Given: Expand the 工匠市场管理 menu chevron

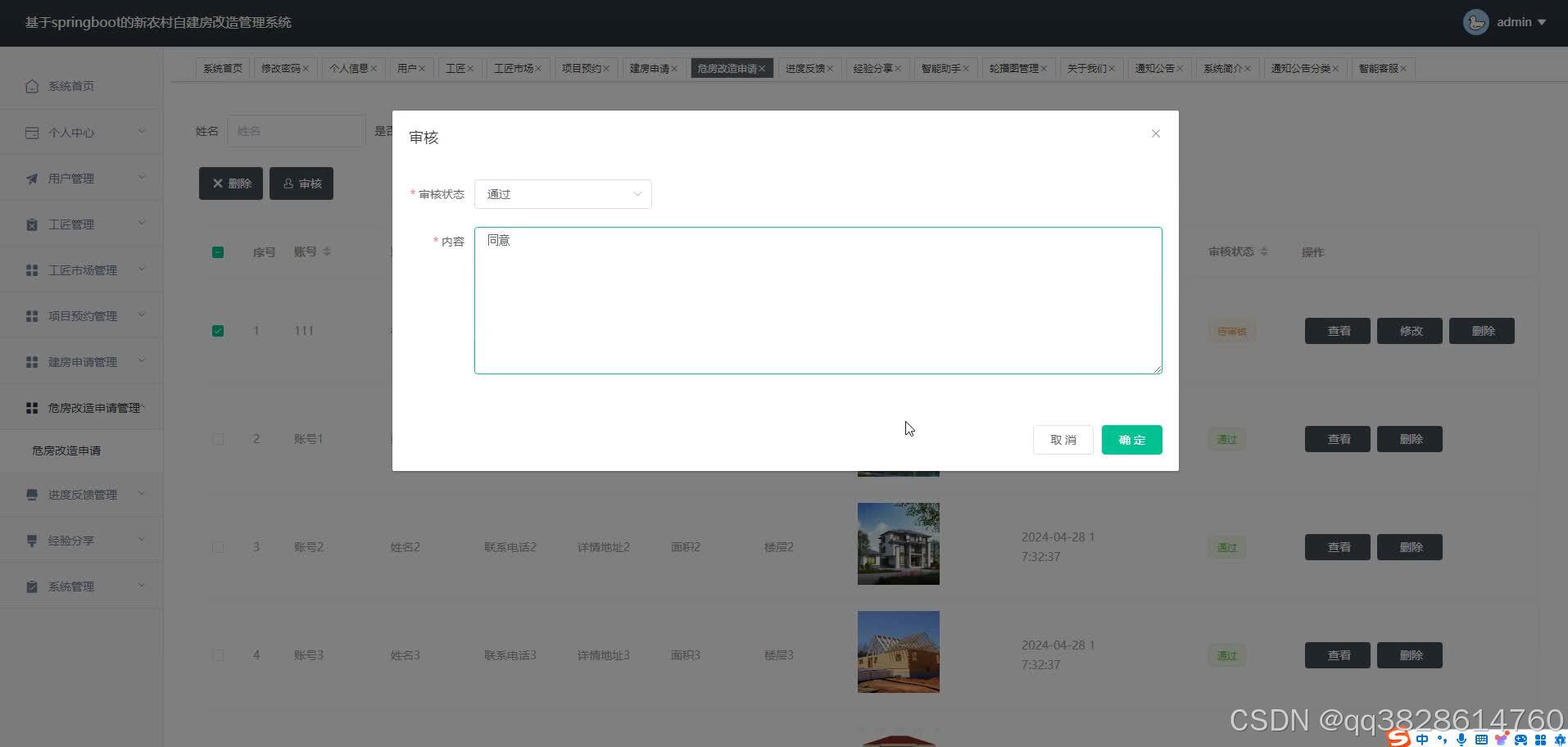Looking at the screenshot, I should (x=141, y=269).
